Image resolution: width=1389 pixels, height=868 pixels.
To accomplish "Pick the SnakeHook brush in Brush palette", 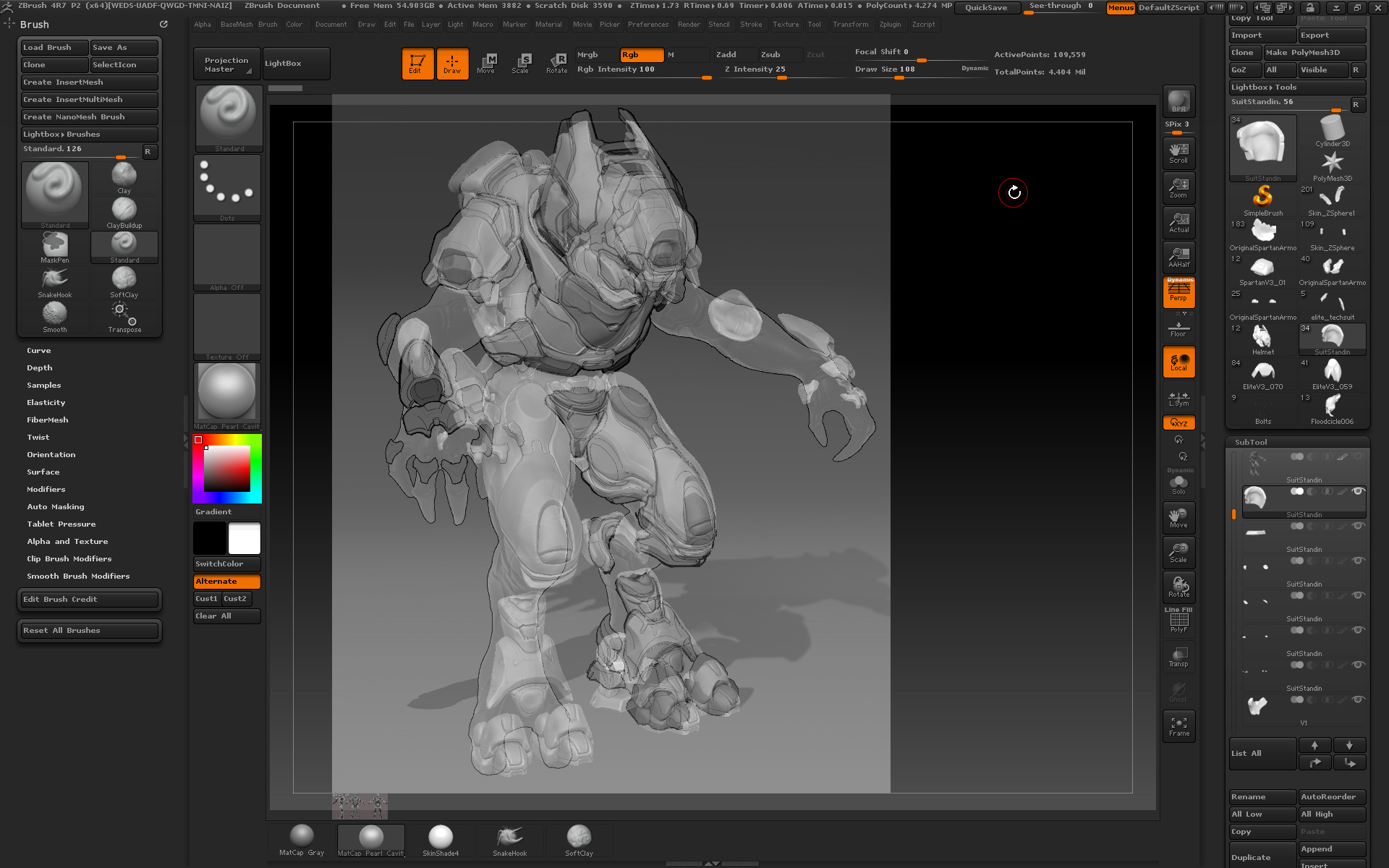I will click(55, 281).
